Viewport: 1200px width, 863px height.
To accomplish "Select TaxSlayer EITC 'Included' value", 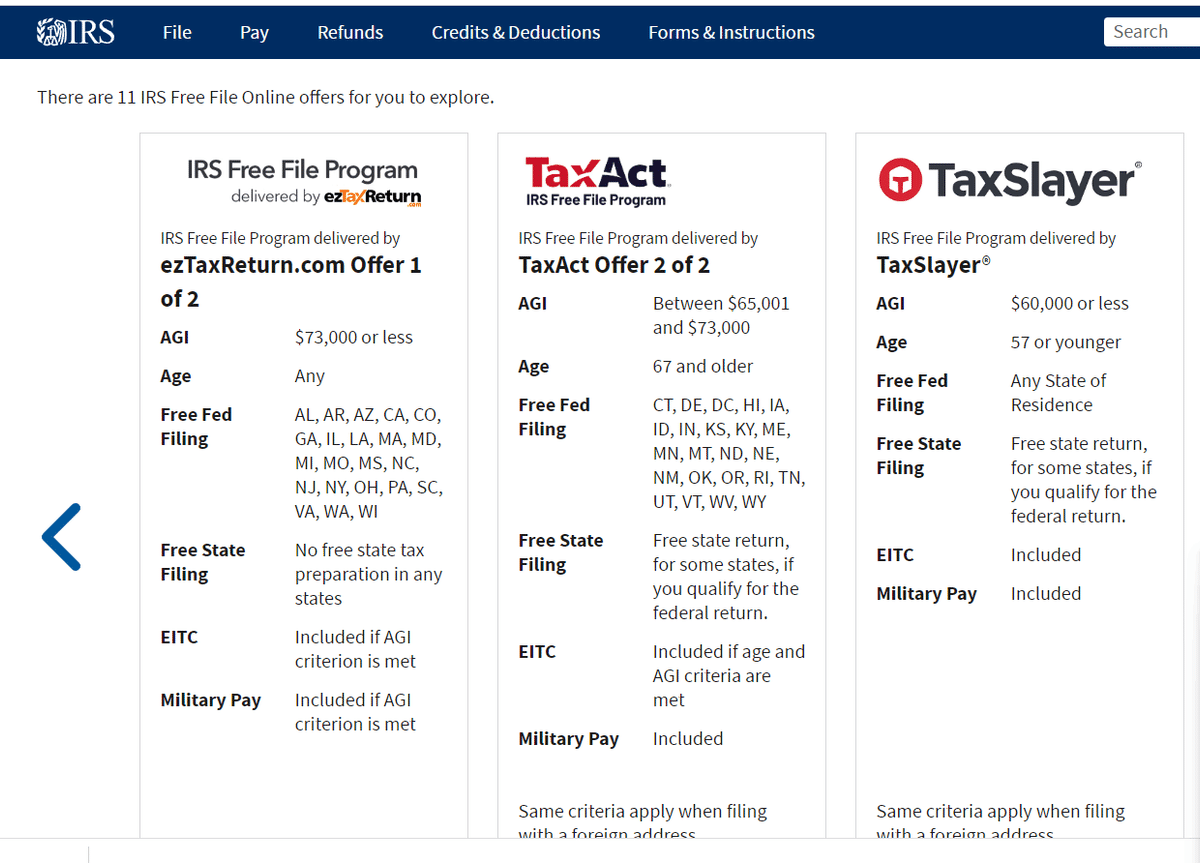I will (x=1046, y=555).
